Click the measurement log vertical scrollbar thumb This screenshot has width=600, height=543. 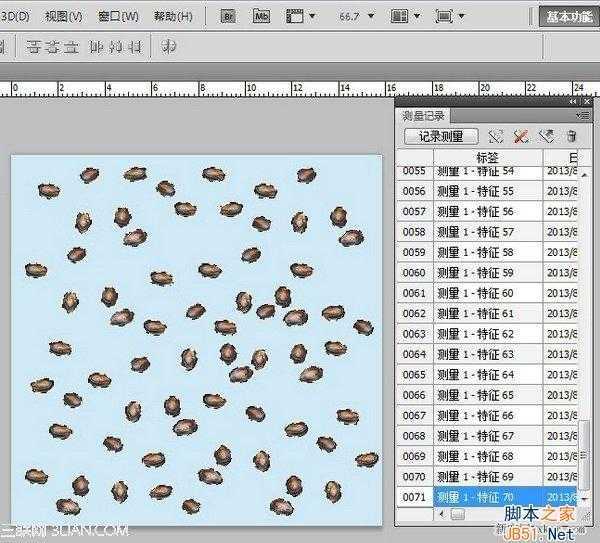coord(585,455)
